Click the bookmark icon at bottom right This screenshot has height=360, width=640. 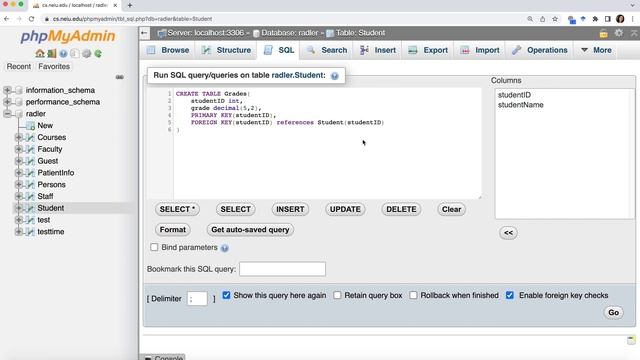pyautogui.click(x=631, y=340)
